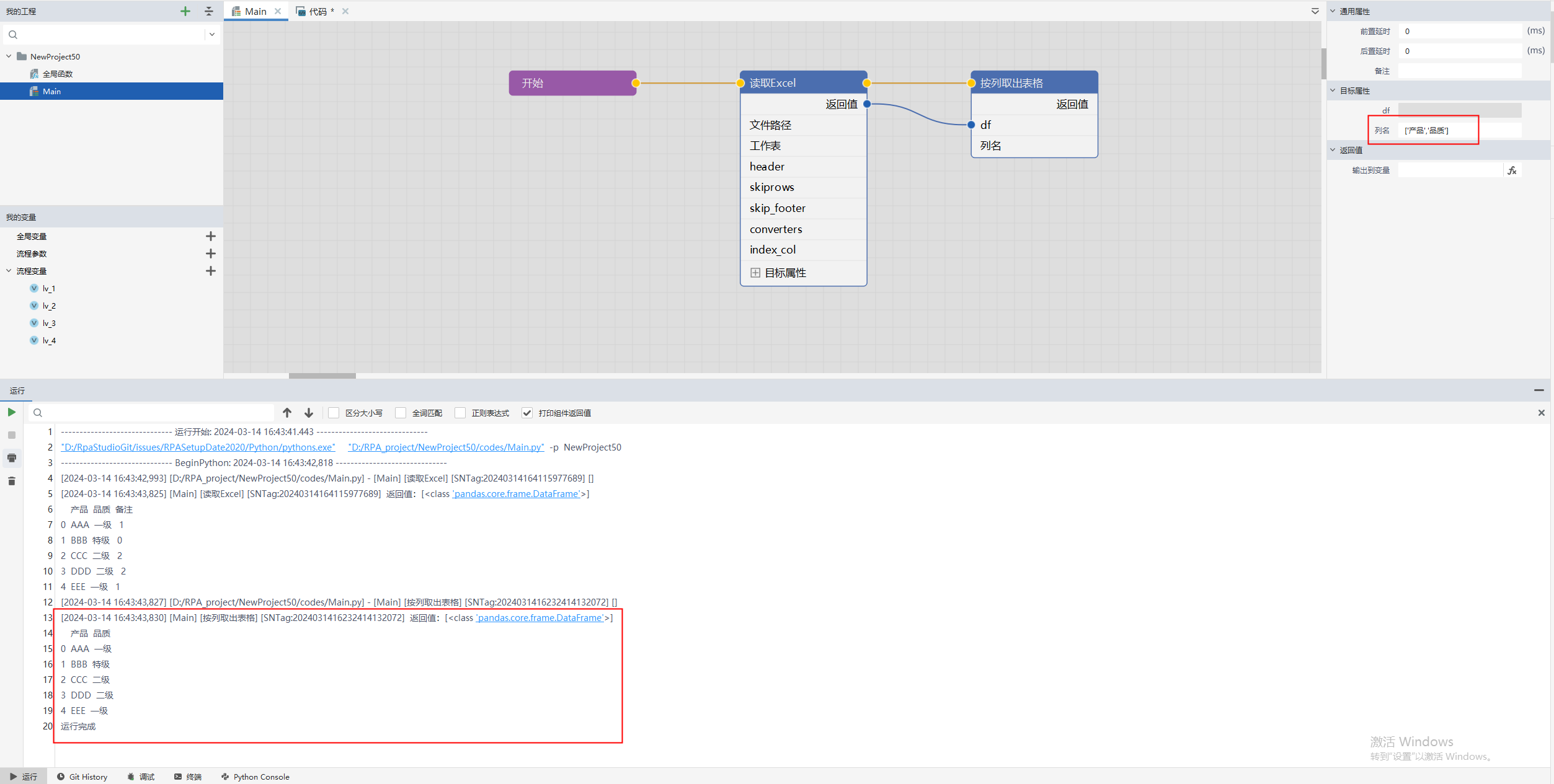Screen dimensions: 1554x784
Task: Select the 按列取出表格 node header
Action: click(1034, 83)
